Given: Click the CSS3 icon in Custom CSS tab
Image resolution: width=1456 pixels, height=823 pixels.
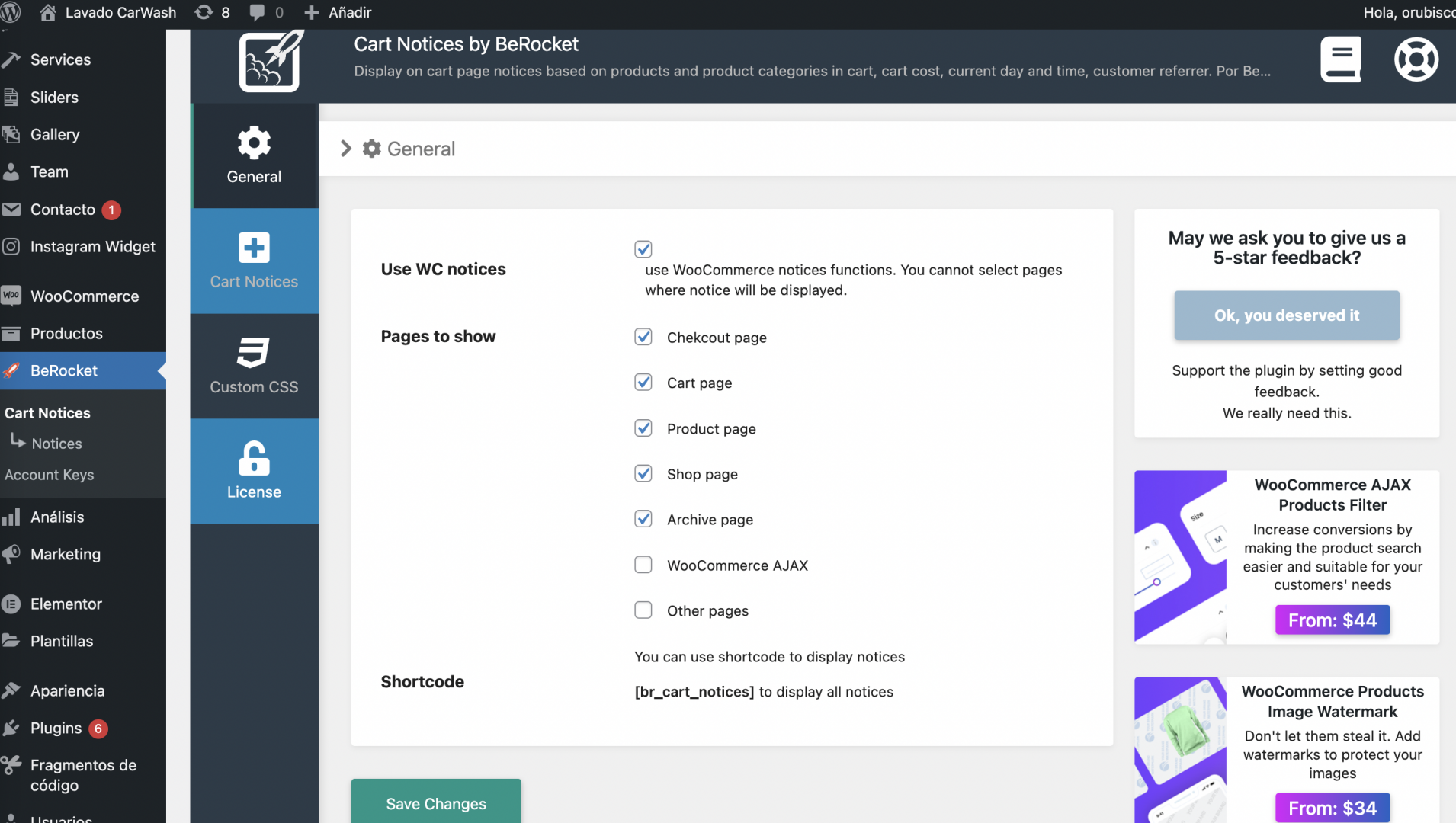Looking at the screenshot, I should coord(254,353).
